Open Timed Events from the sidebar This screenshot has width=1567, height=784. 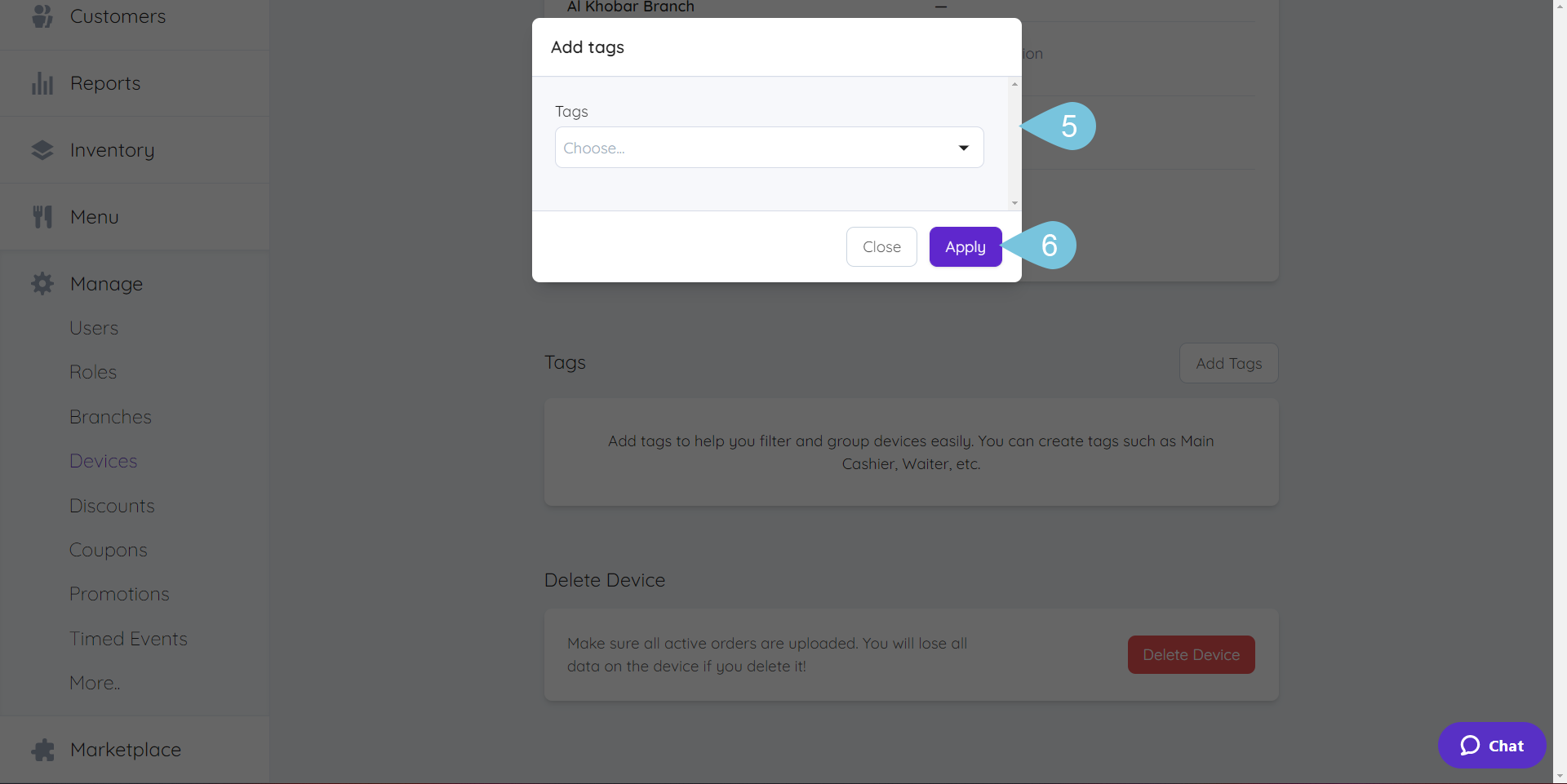pyautogui.click(x=128, y=638)
